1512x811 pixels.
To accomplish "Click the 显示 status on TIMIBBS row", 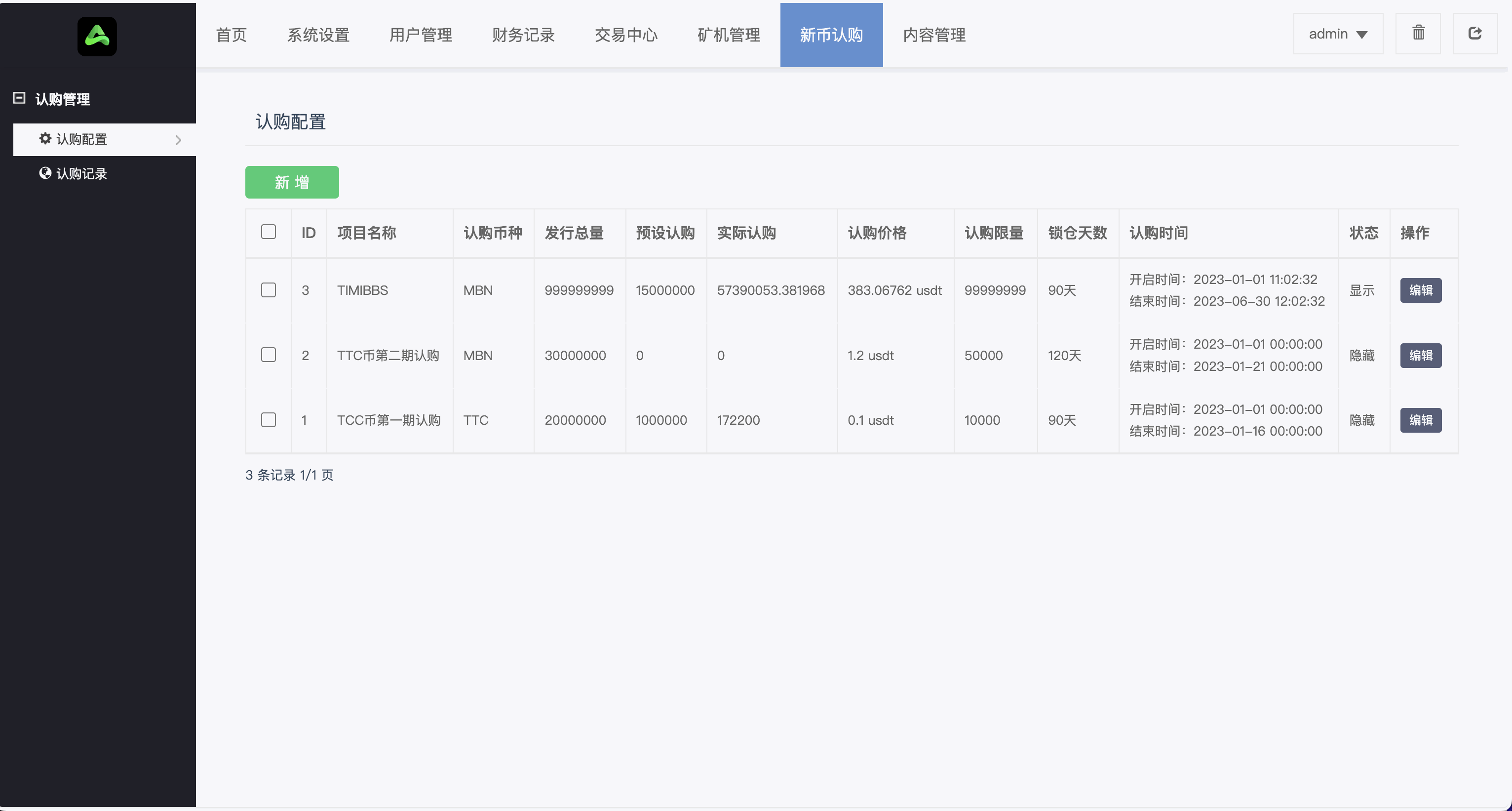I will 1362,289.
